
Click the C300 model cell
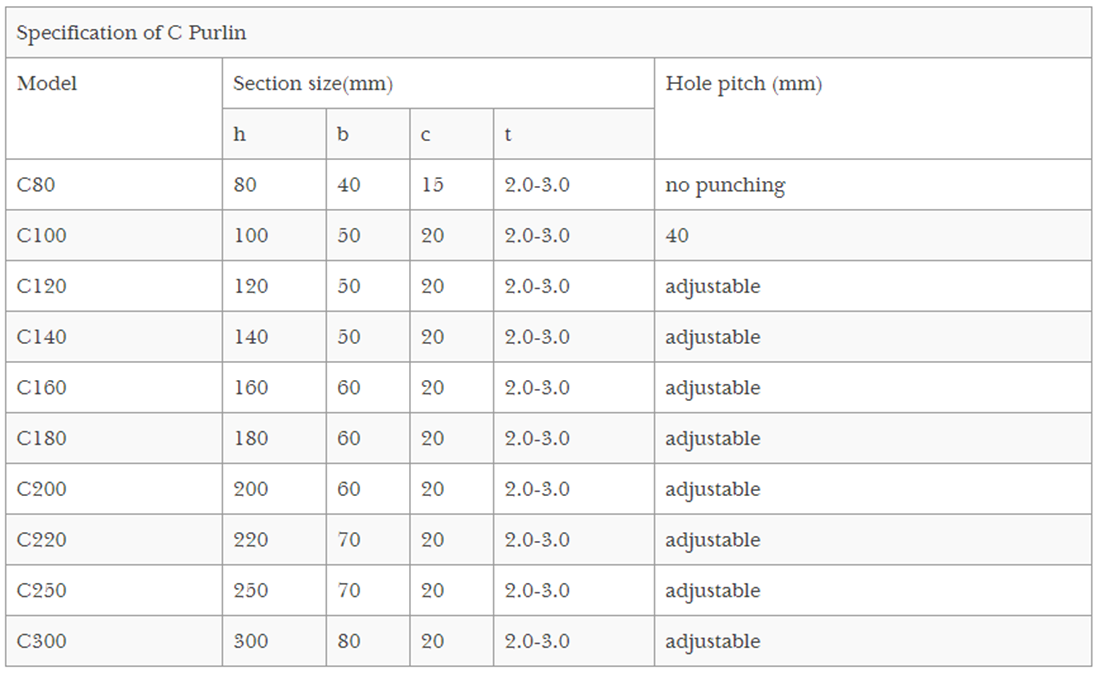point(42,641)
